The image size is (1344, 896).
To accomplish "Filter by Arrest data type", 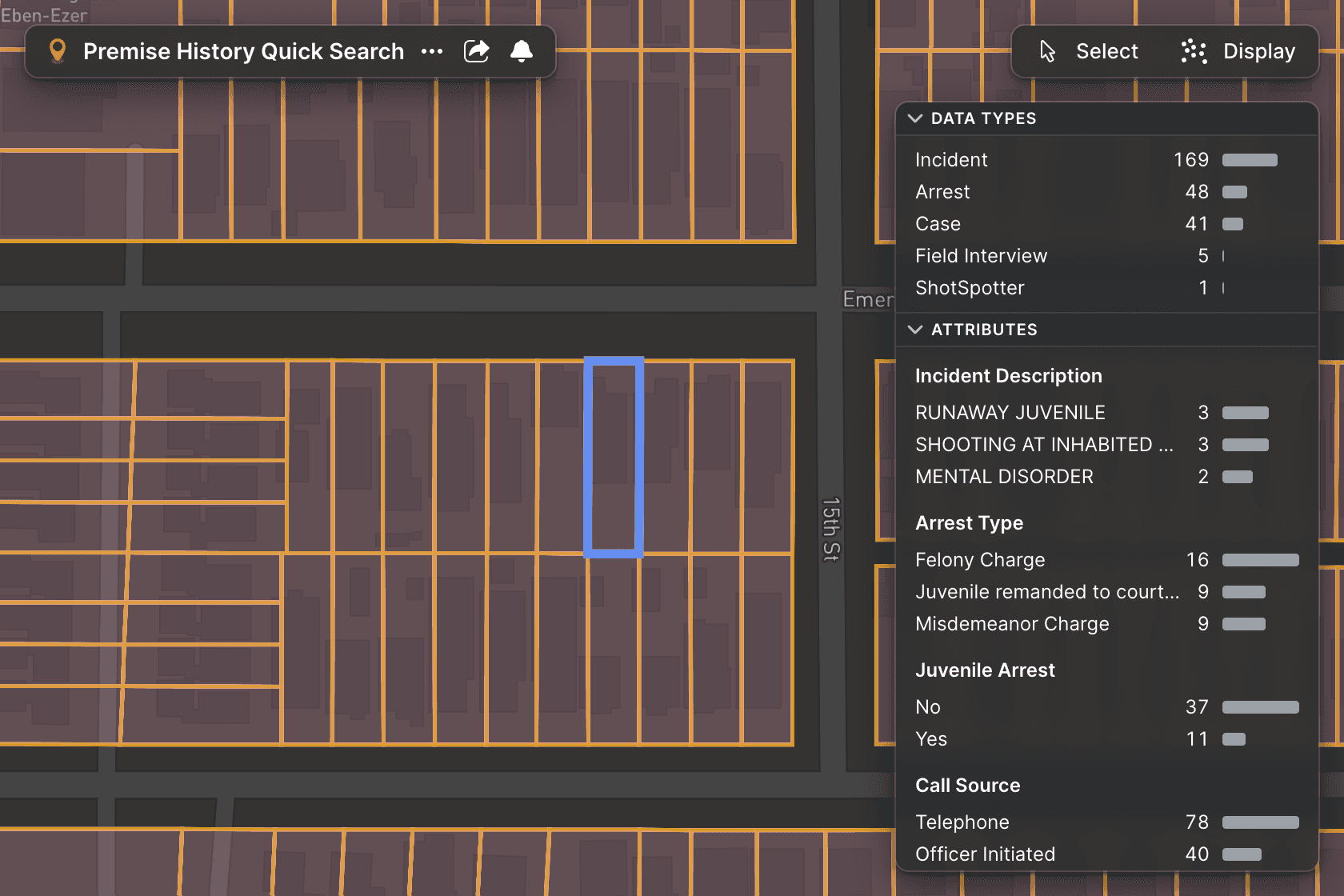I will point(942,192).
